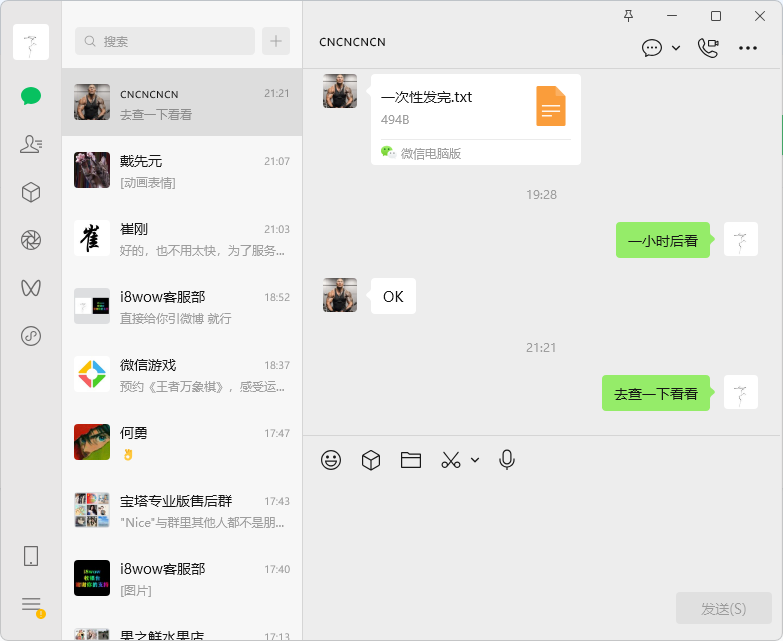Open the 崔刚 conversation
The width and height of the screenshot is (783, 641).
182,238
